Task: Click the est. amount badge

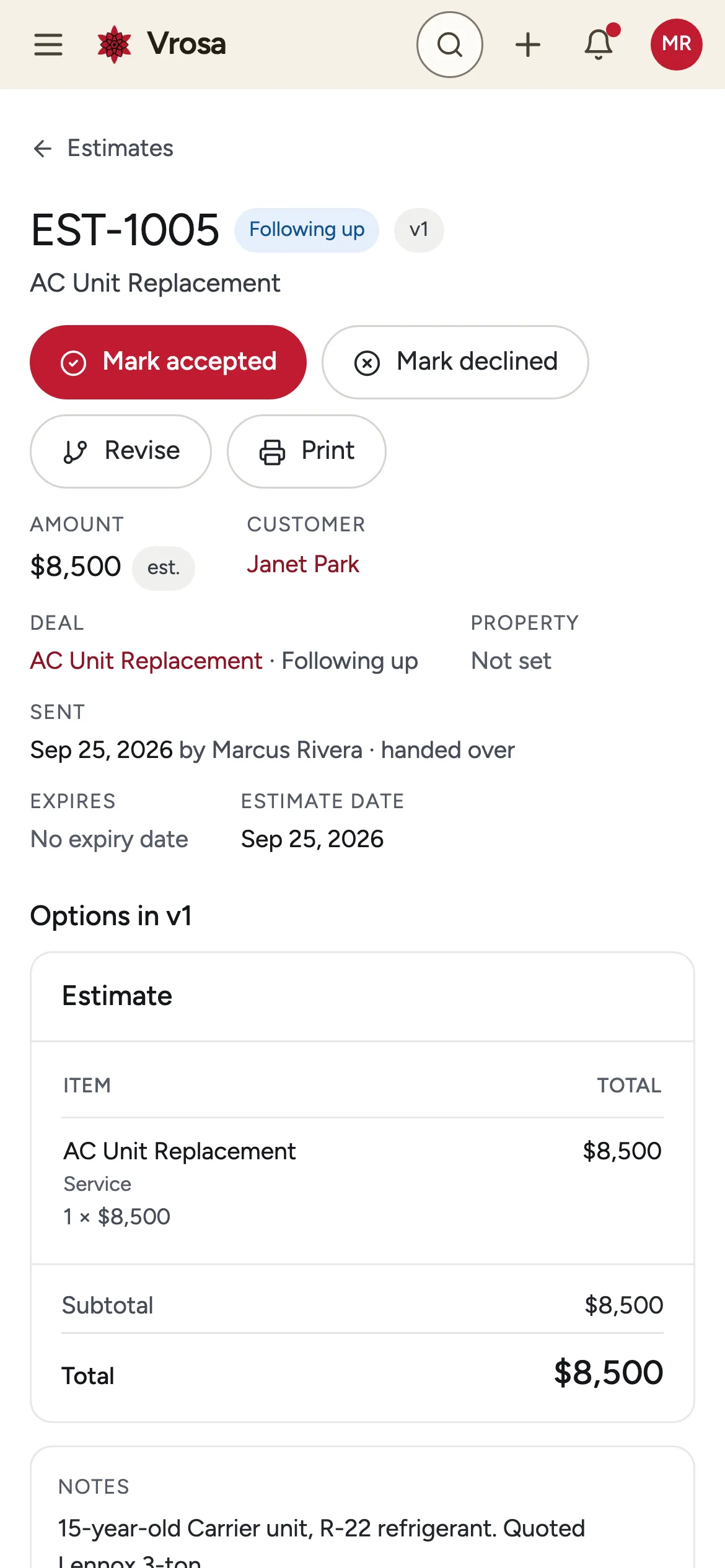Action: tap(164, 568)
